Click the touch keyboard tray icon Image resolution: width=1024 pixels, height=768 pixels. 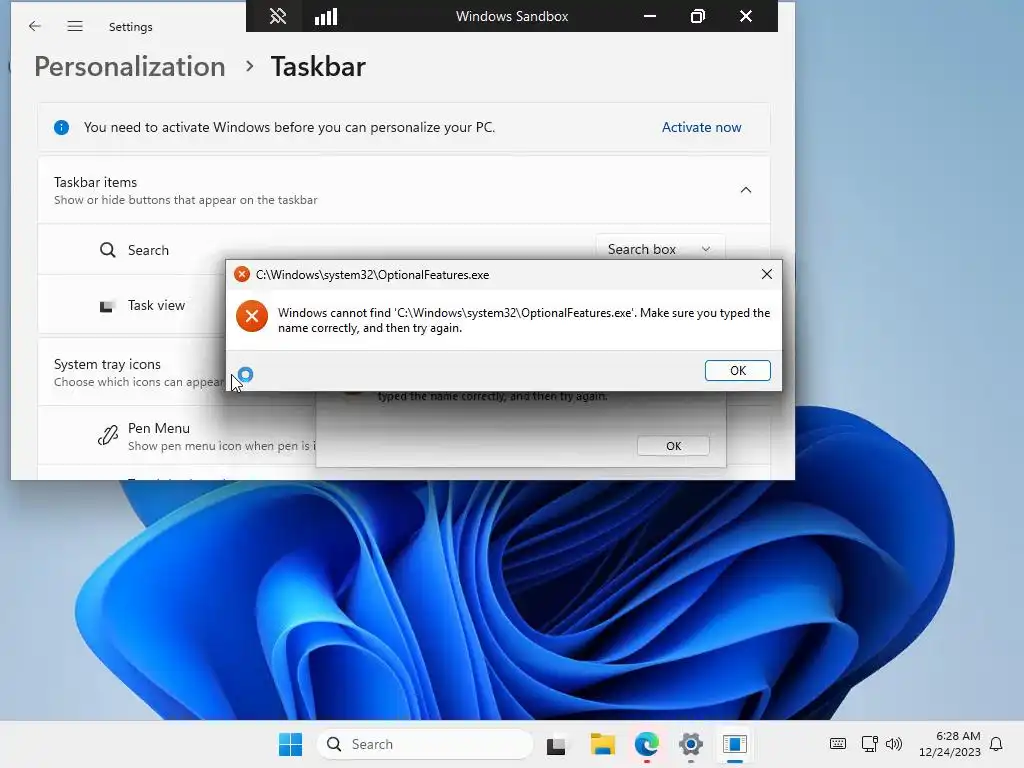838,744
